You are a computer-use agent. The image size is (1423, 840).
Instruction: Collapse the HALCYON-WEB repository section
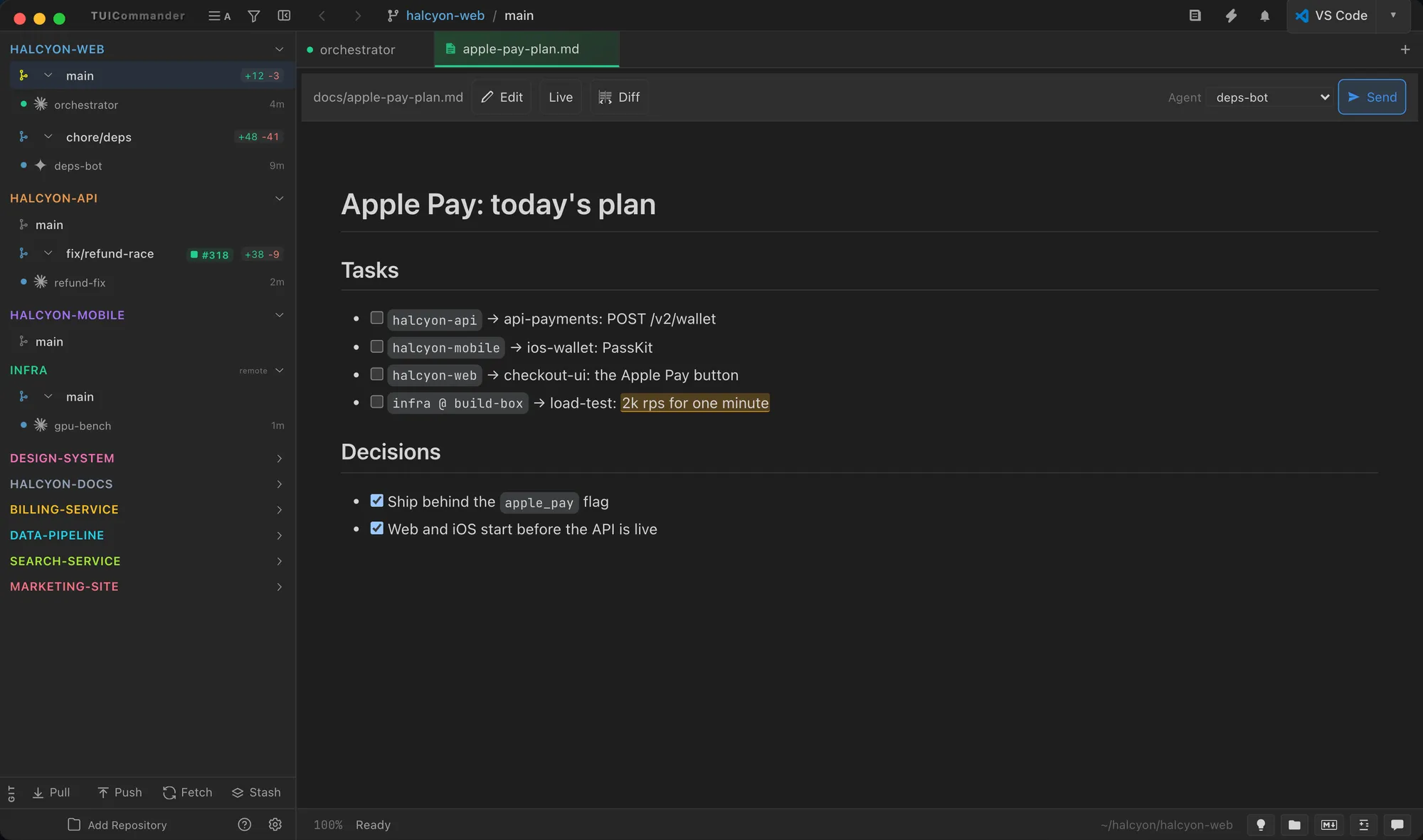[x=279, y=49]
